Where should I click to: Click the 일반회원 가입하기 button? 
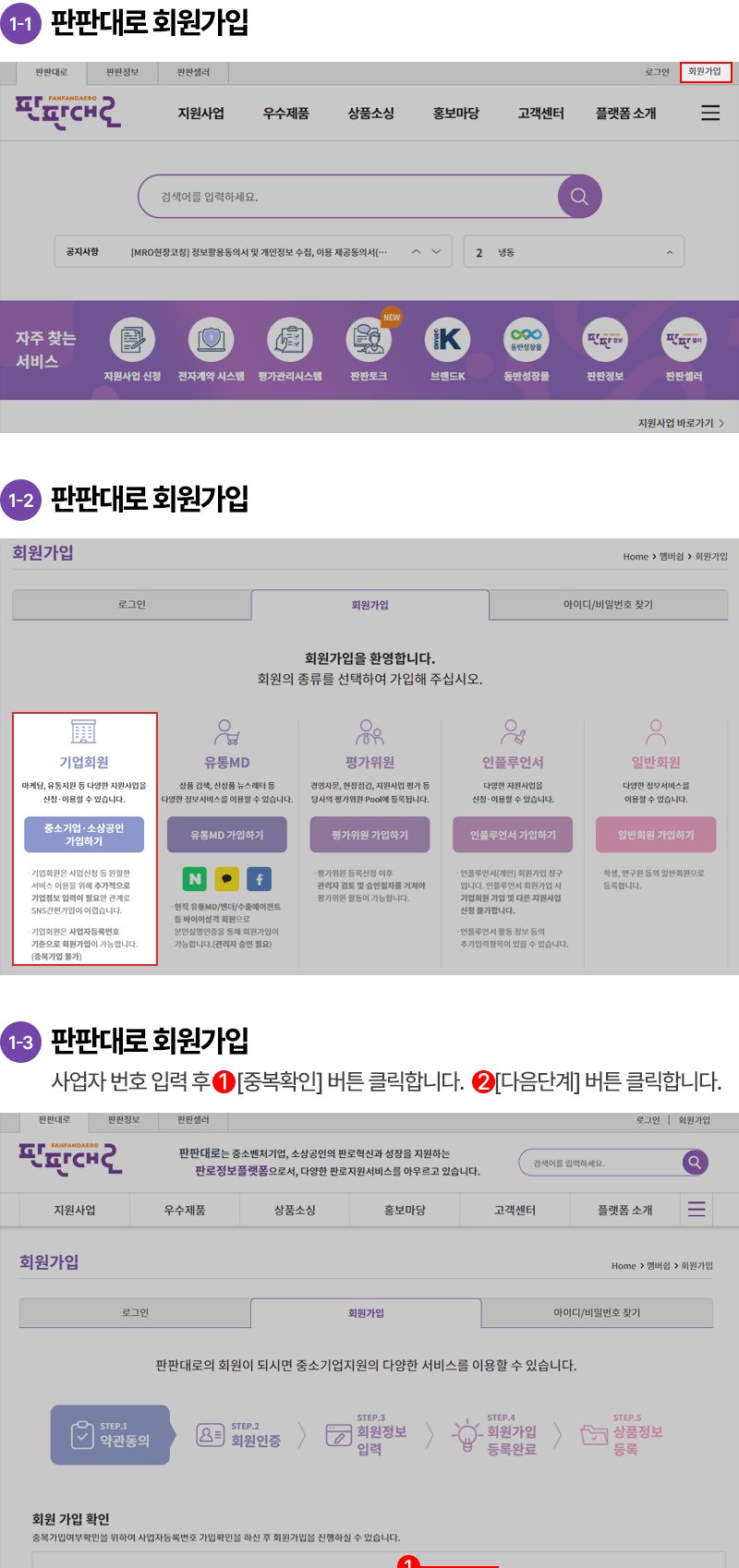click(x=656, y=835)
